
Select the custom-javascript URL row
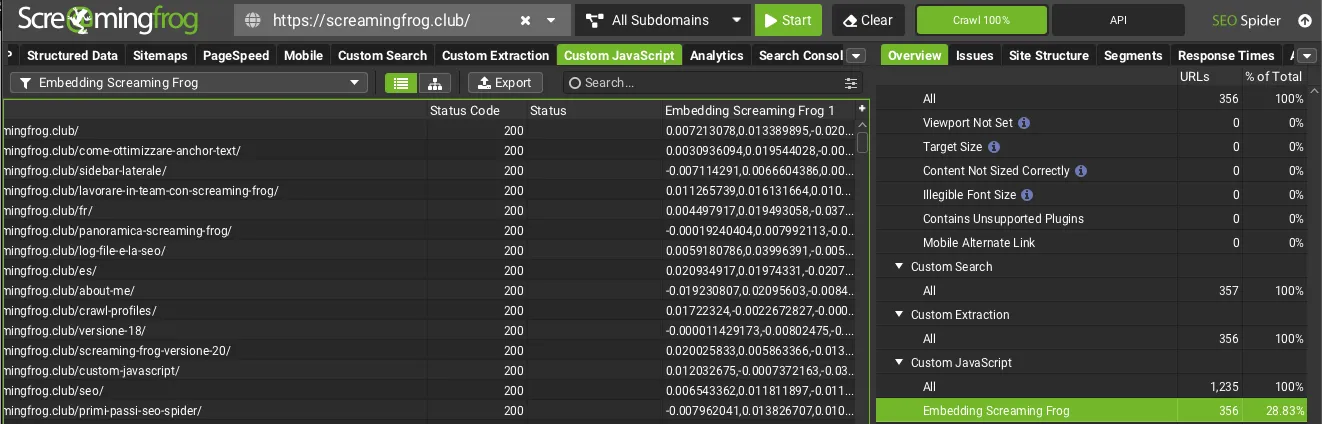coord(430,370)
